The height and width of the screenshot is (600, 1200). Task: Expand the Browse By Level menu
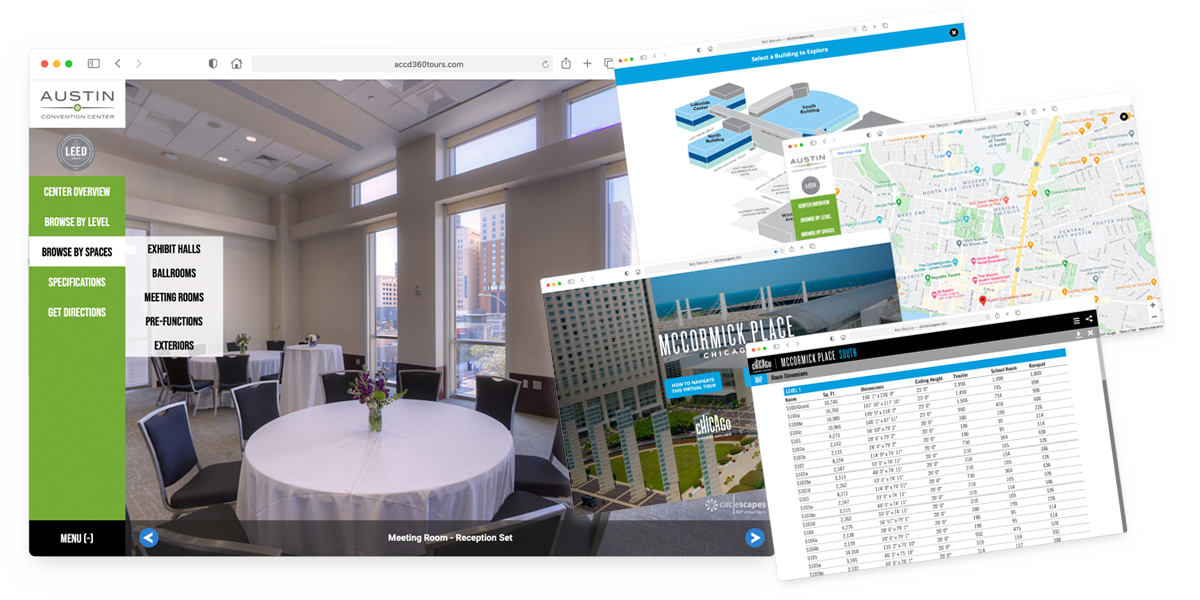pos(77,222)
